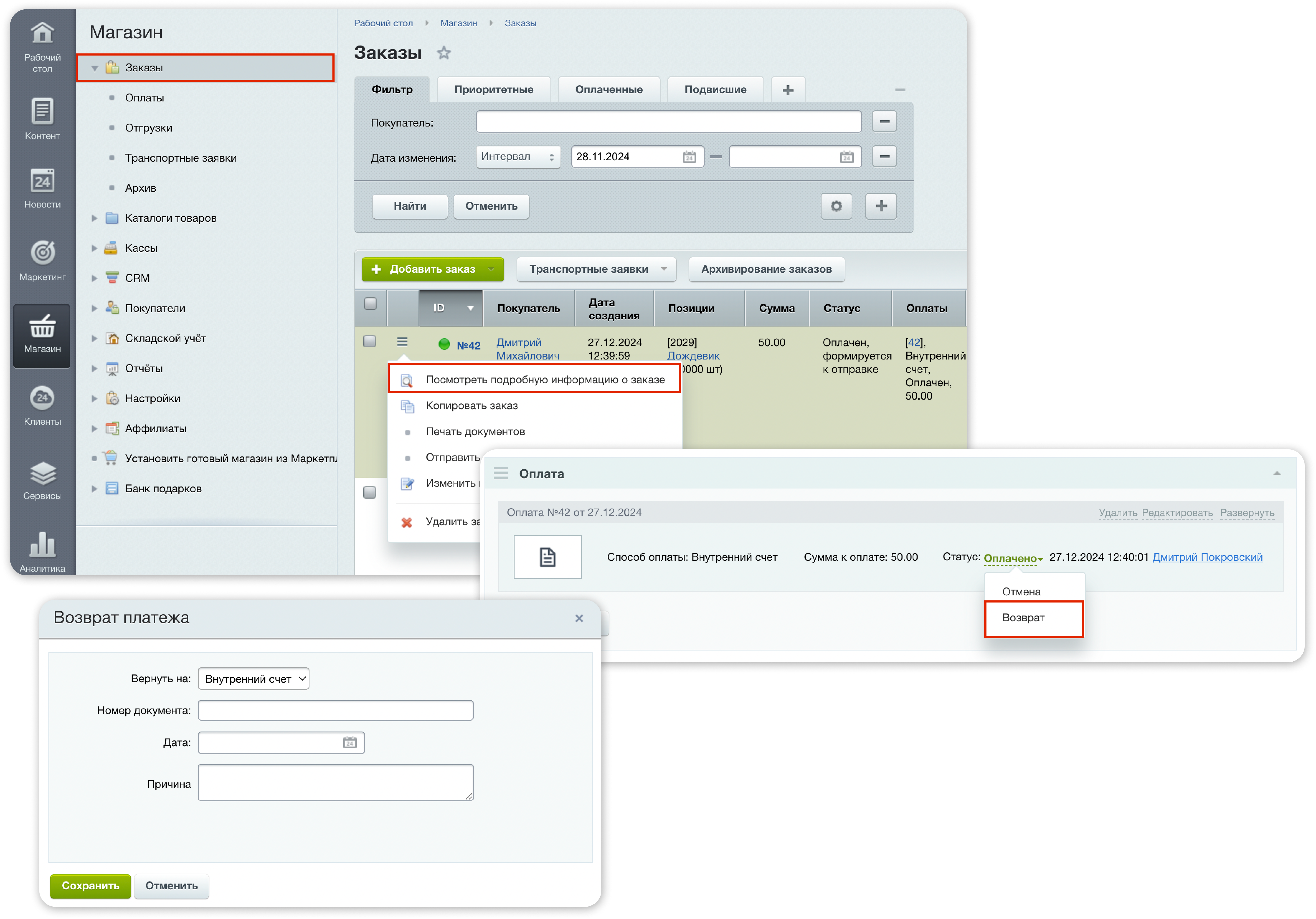
Task: Toggle select-all orders checkbox
Action: point(370,304)
